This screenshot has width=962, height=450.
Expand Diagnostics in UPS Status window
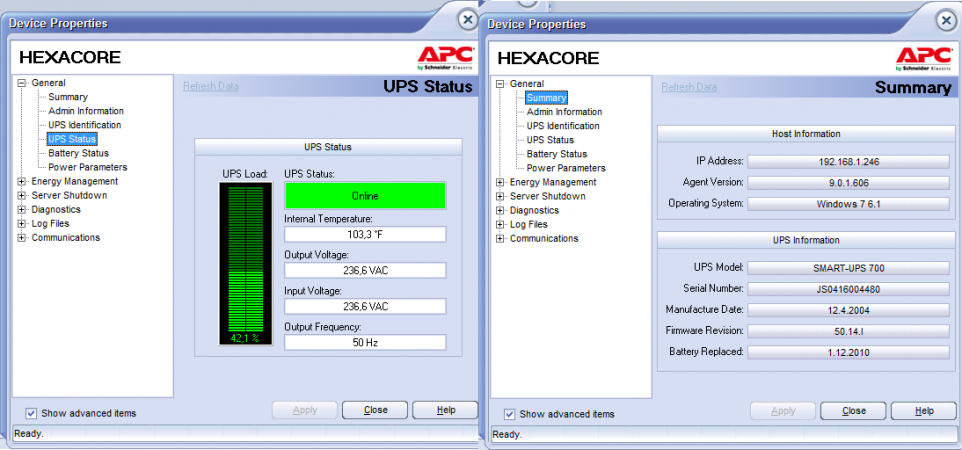[x=22, y=210]
